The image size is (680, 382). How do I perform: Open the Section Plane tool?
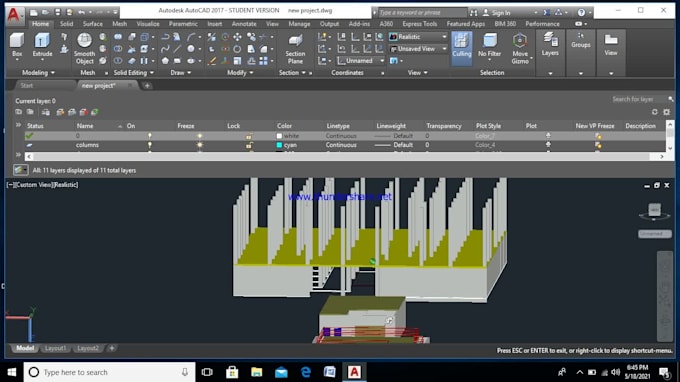click(x=295, y=49)
